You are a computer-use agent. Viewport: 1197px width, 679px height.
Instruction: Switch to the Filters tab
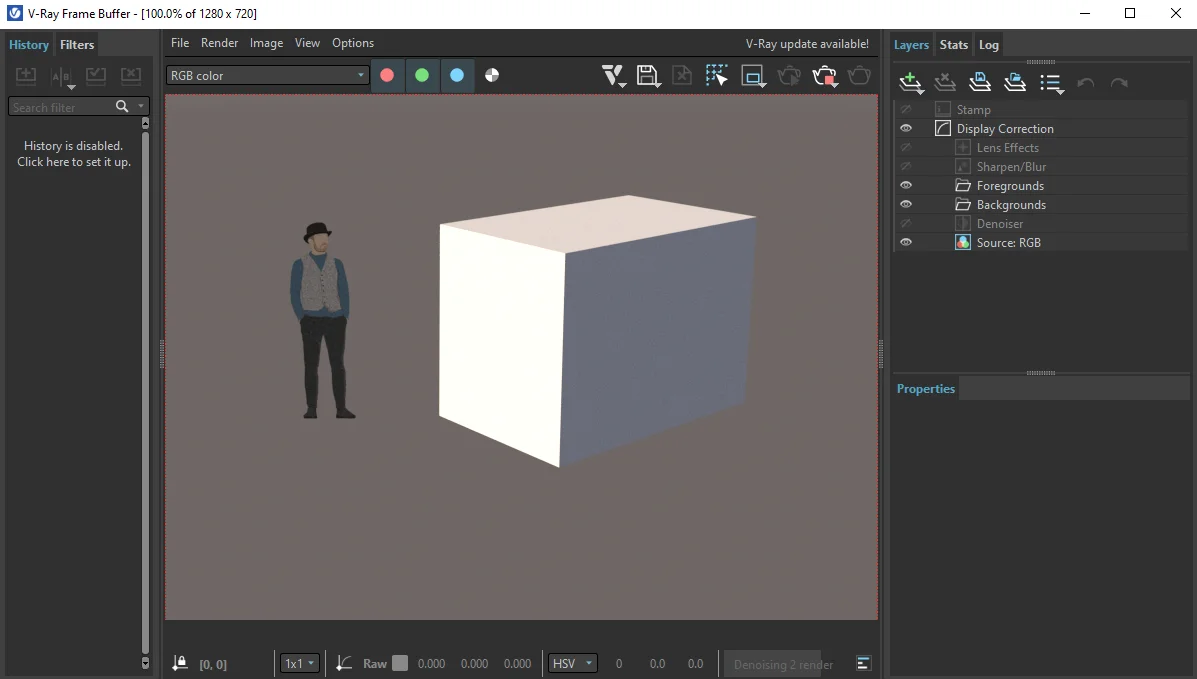coord(77,44)
